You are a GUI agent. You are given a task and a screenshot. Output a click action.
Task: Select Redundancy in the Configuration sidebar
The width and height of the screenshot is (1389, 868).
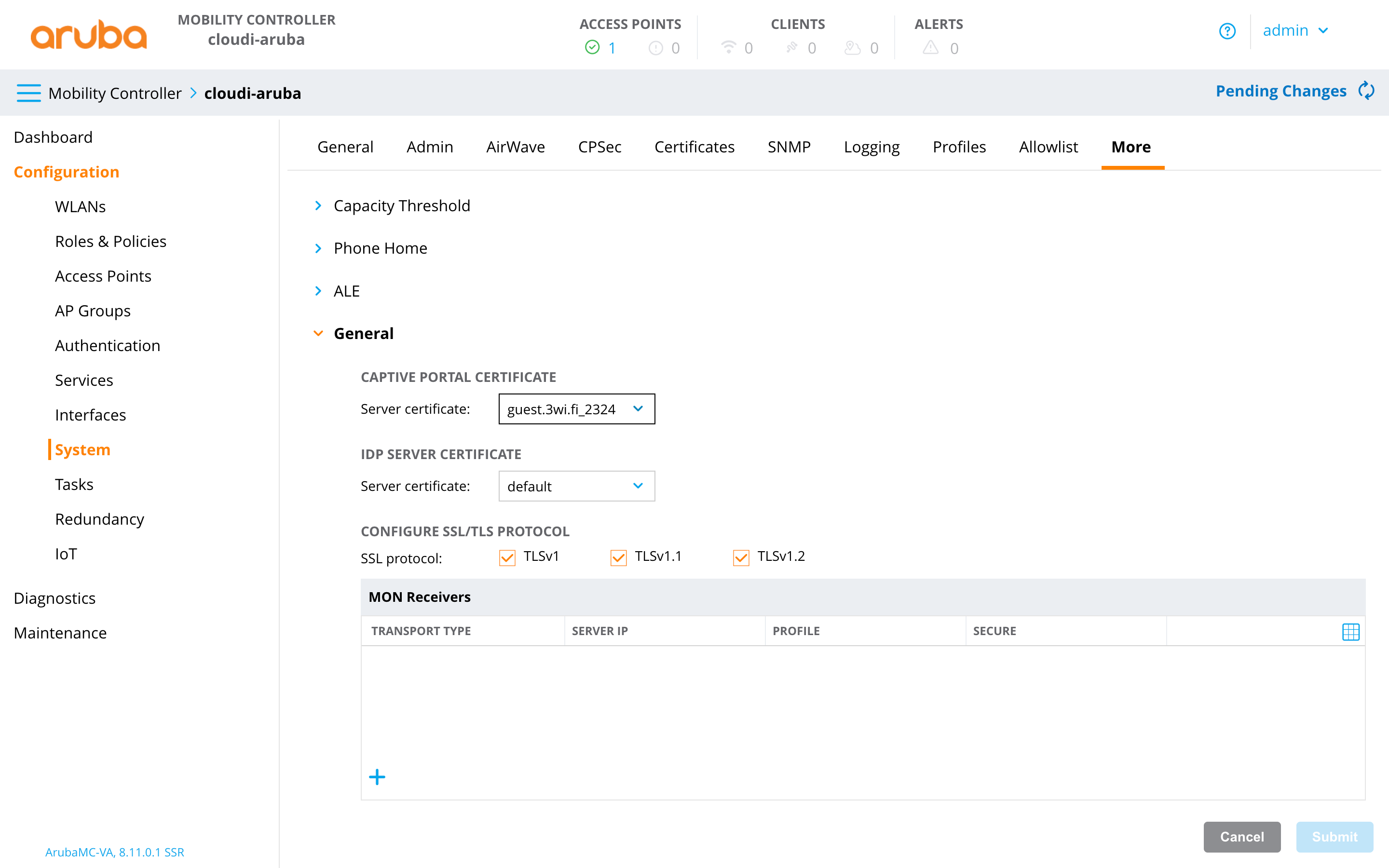pyautogui.click(x=99, y=518)
